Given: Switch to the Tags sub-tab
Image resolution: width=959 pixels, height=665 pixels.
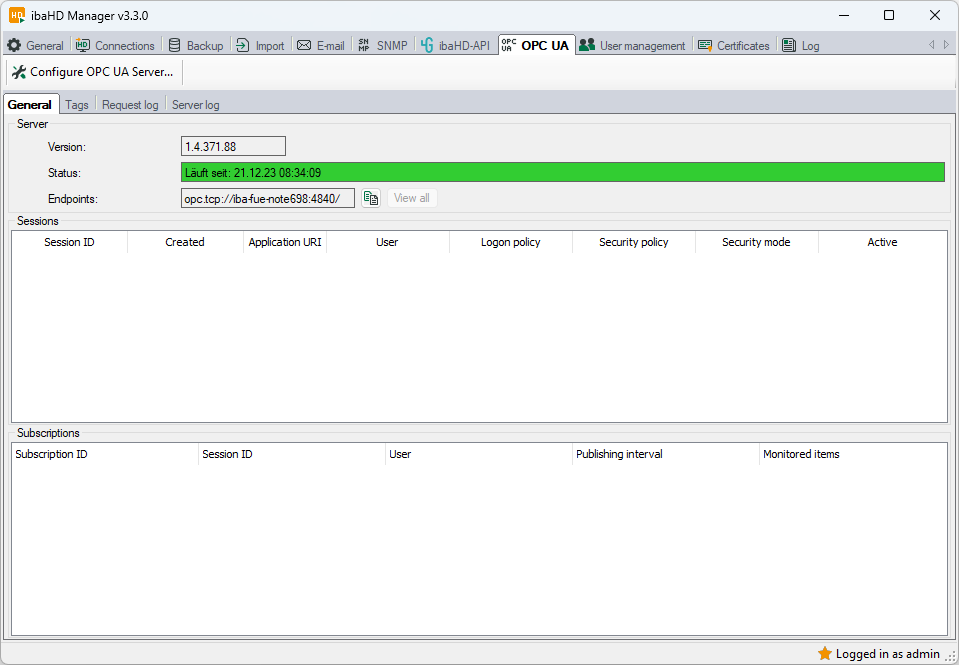Looking at the screenshot, I should pos(77,105).
